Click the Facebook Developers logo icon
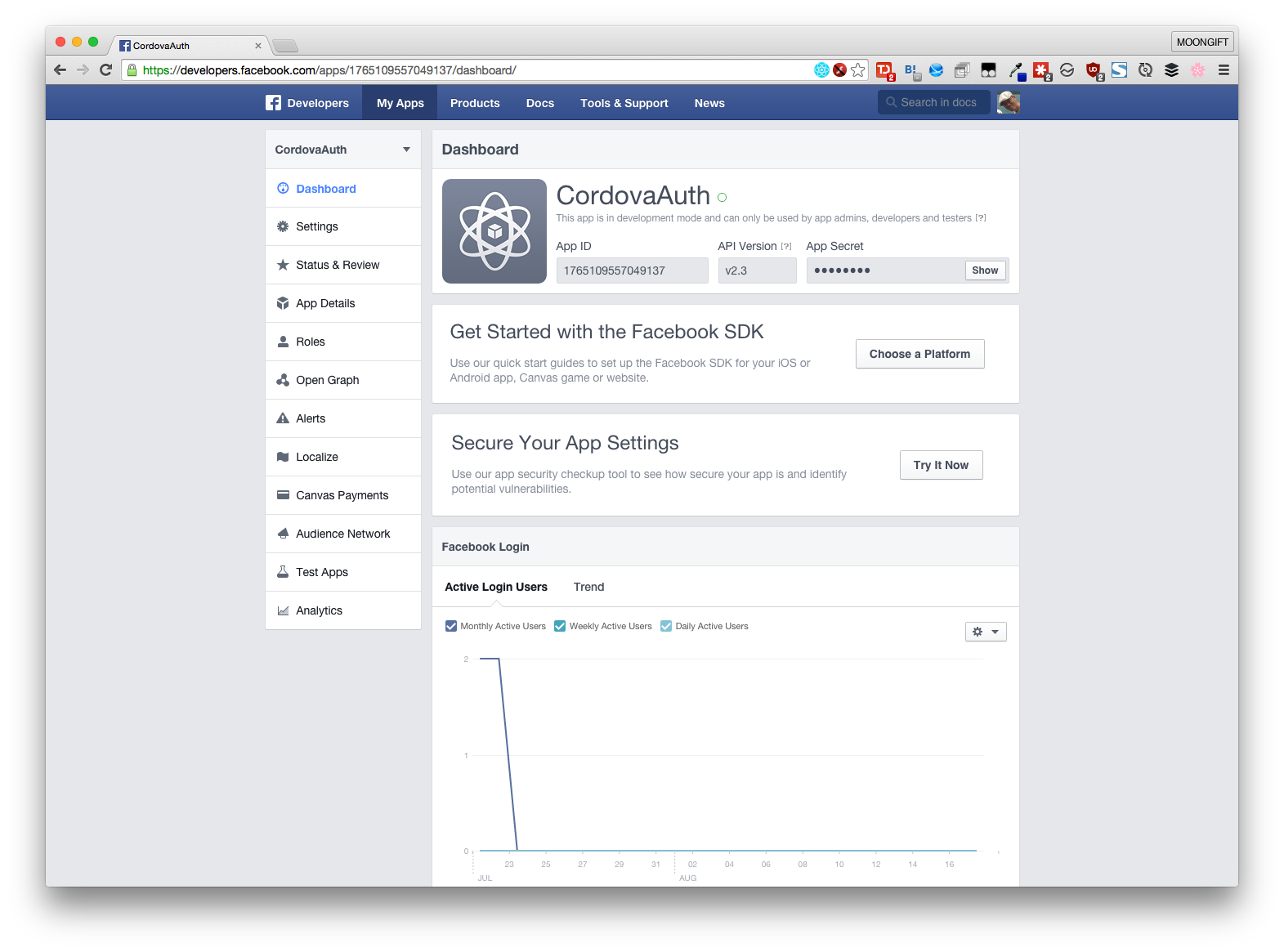This screenshot has height=952, width=1284. (273, 103)
